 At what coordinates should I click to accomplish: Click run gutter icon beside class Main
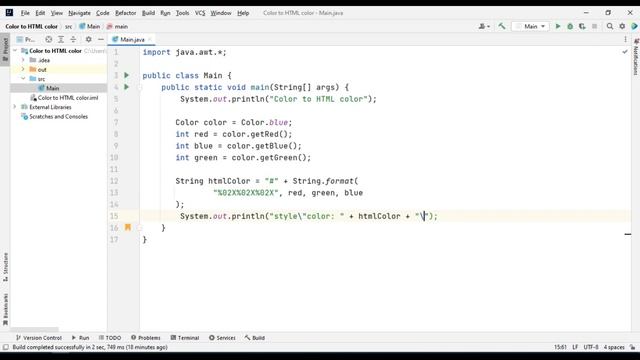(x=127, y=75)
